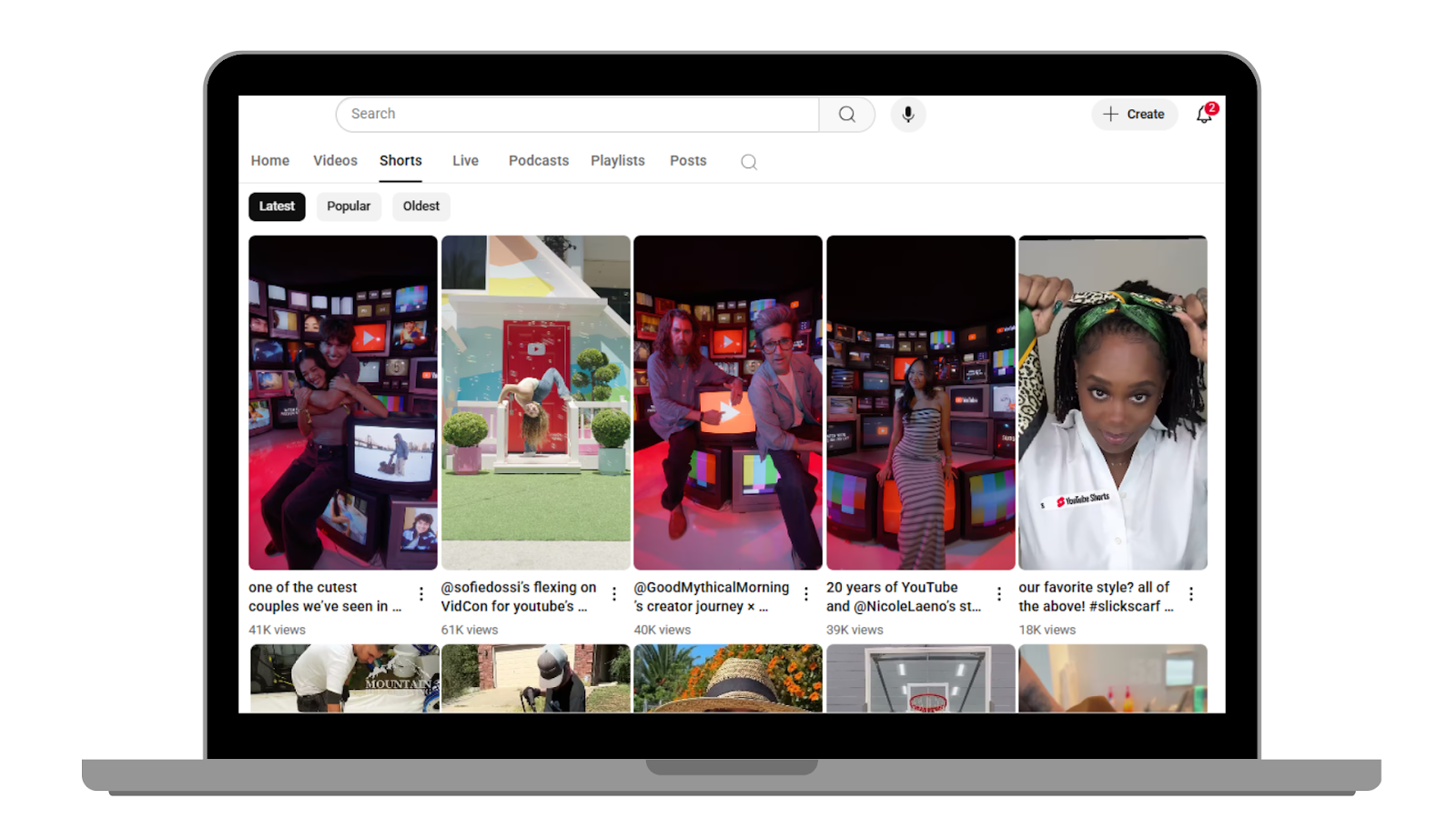The width and height of the screenshot is (1456, 819).
Task: Open the short thumbnail showing MOUNTAIN text
Action: click(344, 679)
